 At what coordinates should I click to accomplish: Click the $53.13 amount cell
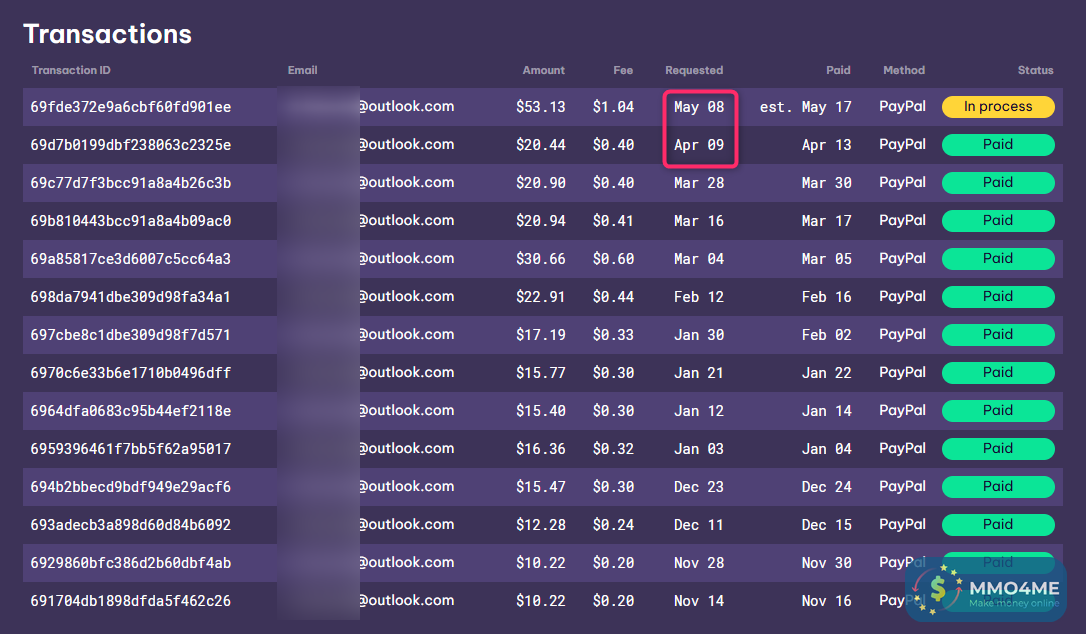point(540,107)
